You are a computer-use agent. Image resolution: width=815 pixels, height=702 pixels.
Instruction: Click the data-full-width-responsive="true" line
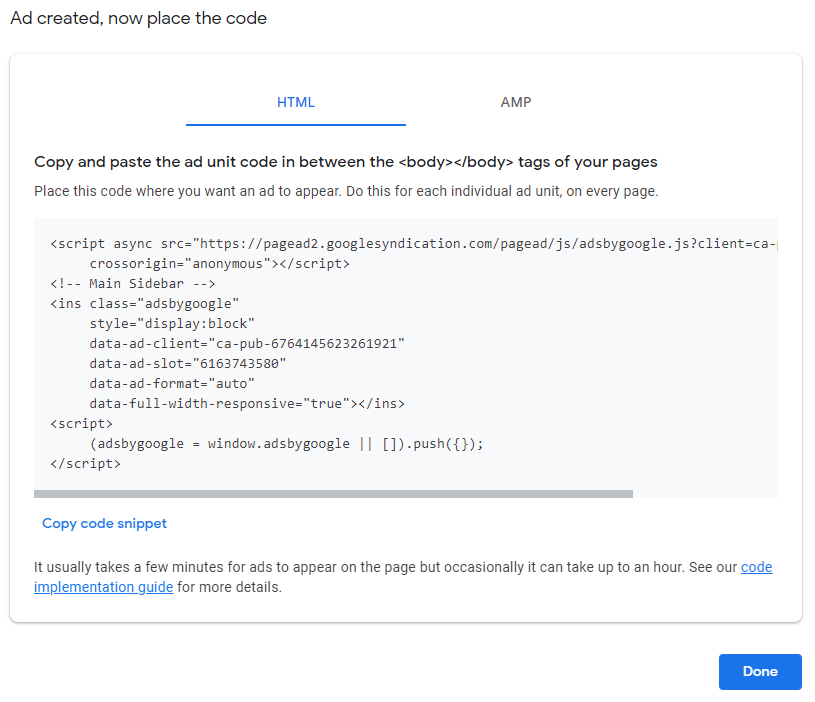click(x=247, y=403)
